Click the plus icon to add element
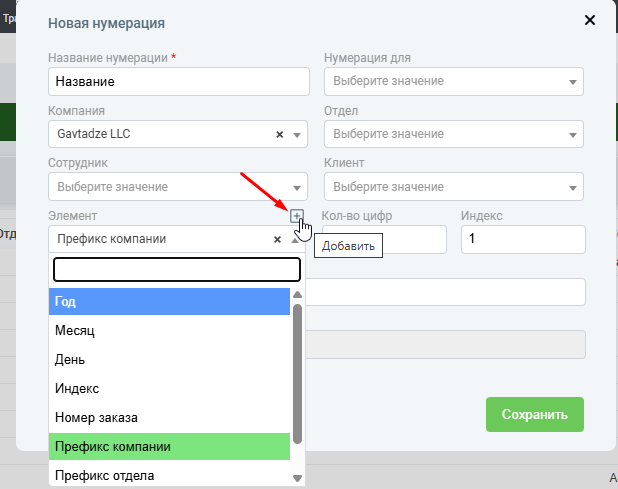 [296, 216]
